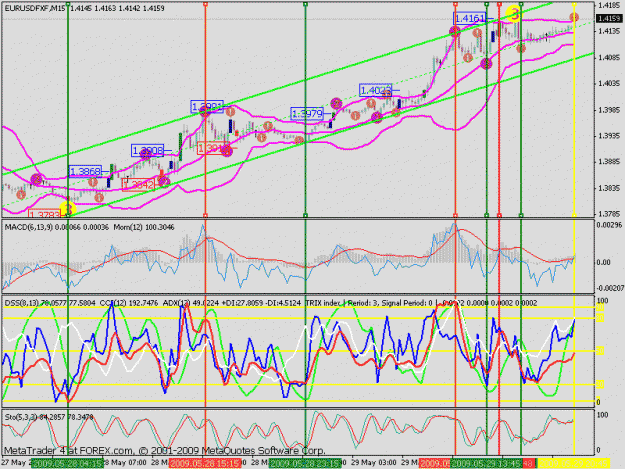Click the 1.3935 price axis value

click(x=608, y=136)
